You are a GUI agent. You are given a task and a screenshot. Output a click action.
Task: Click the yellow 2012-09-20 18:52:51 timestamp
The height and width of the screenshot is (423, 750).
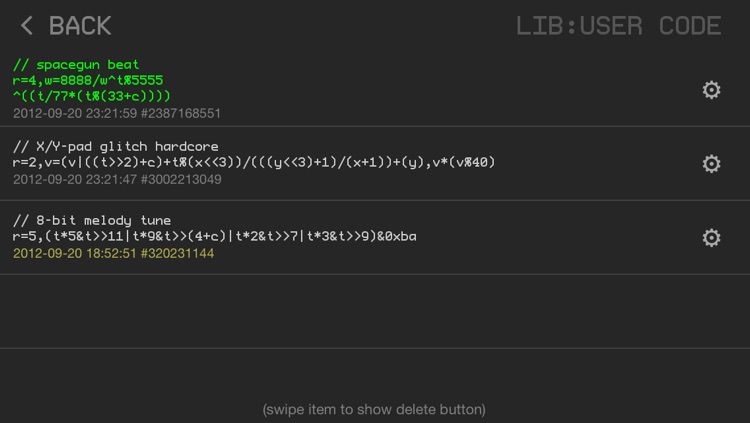pos(75,253)
